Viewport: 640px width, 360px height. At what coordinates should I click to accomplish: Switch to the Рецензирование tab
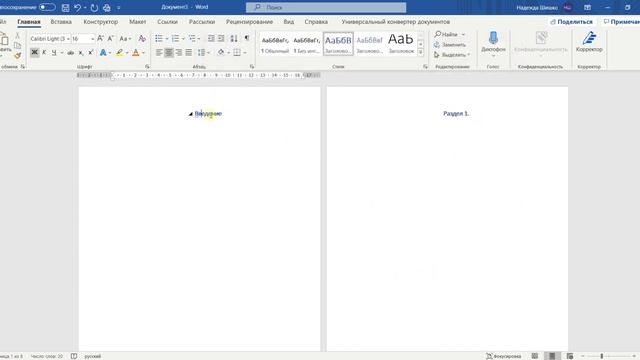pyautogui.click(x=249, y=22)
